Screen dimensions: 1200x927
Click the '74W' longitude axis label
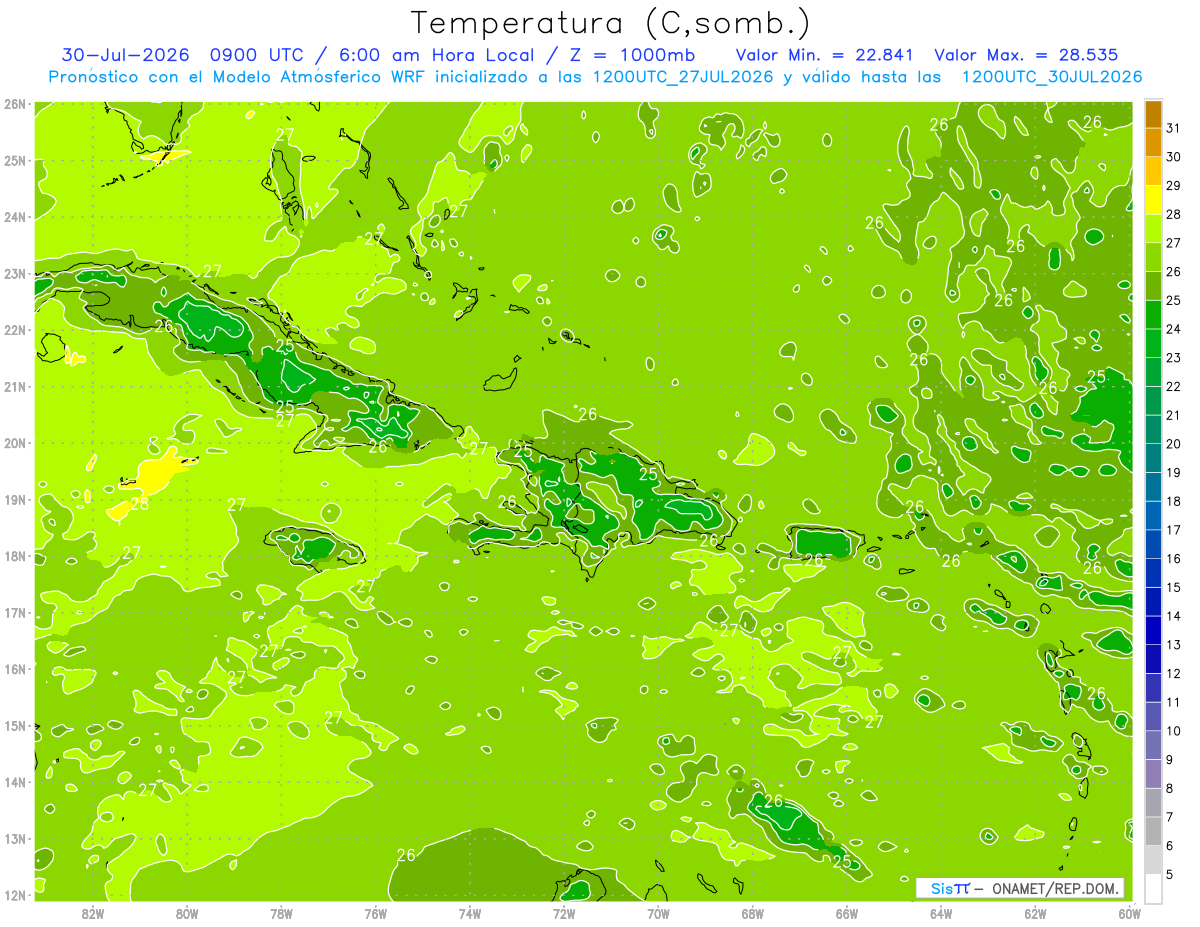pyautogui.click(x=470, y=913)
